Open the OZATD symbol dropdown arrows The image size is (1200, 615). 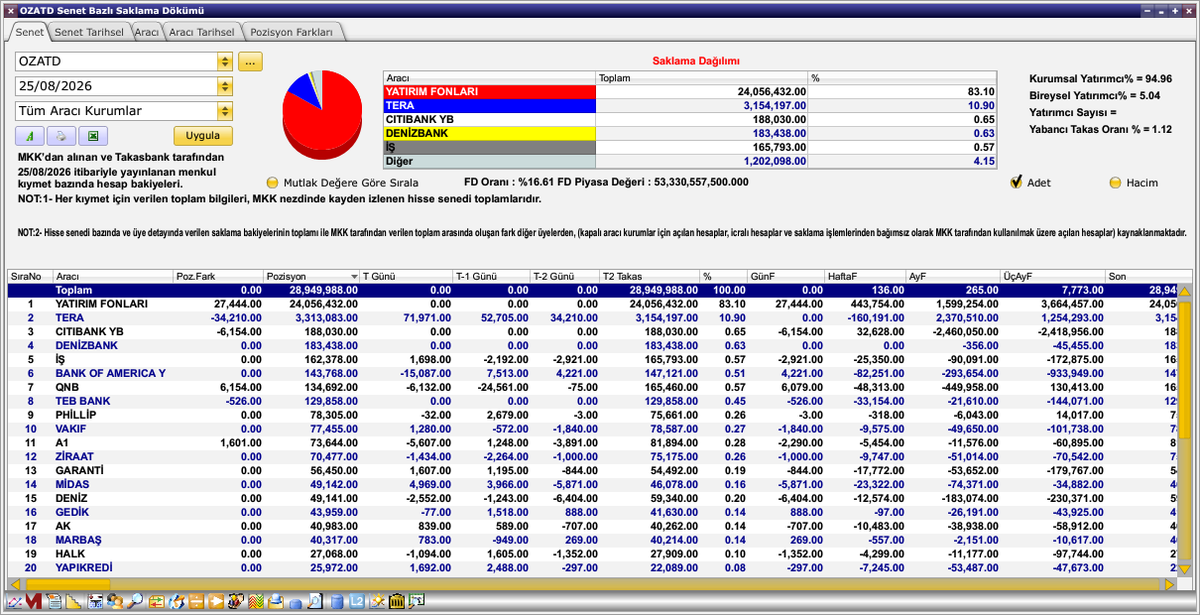tap(225, 62)
